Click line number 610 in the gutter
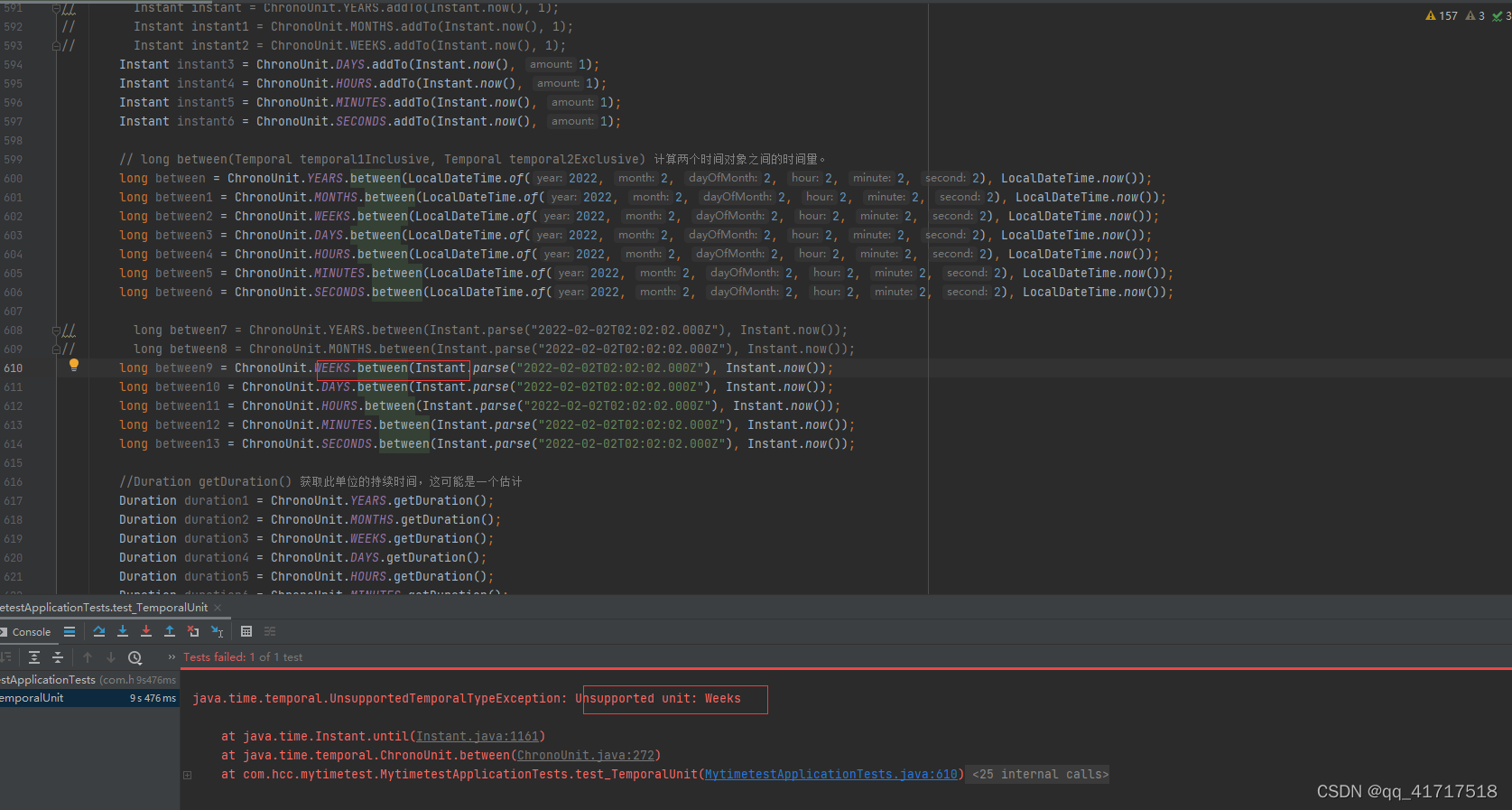Image resolution: width=1512 pixels, height=810 pixels. (14, 368)
